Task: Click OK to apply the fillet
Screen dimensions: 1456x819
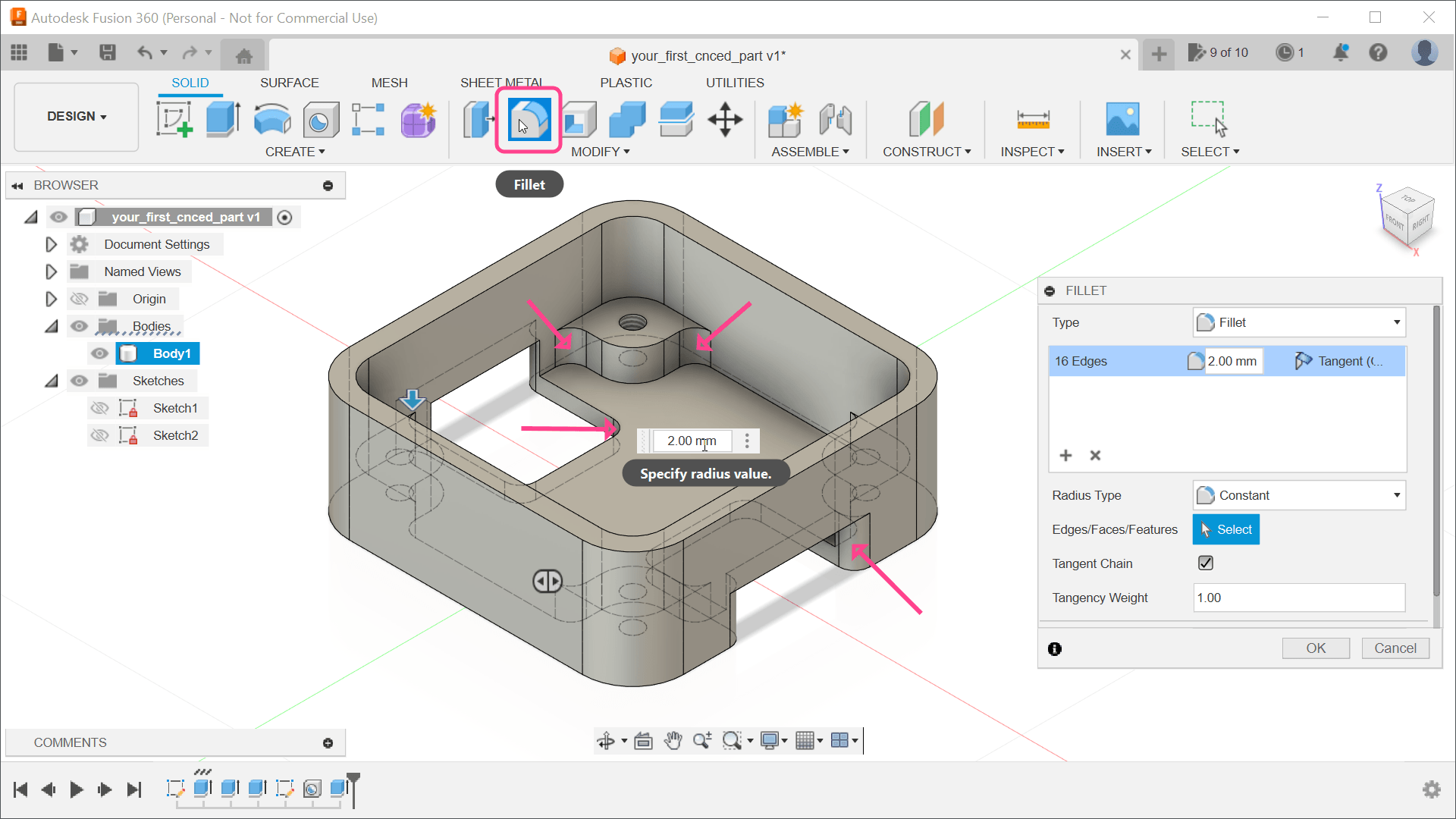Action: (1316, 648)
